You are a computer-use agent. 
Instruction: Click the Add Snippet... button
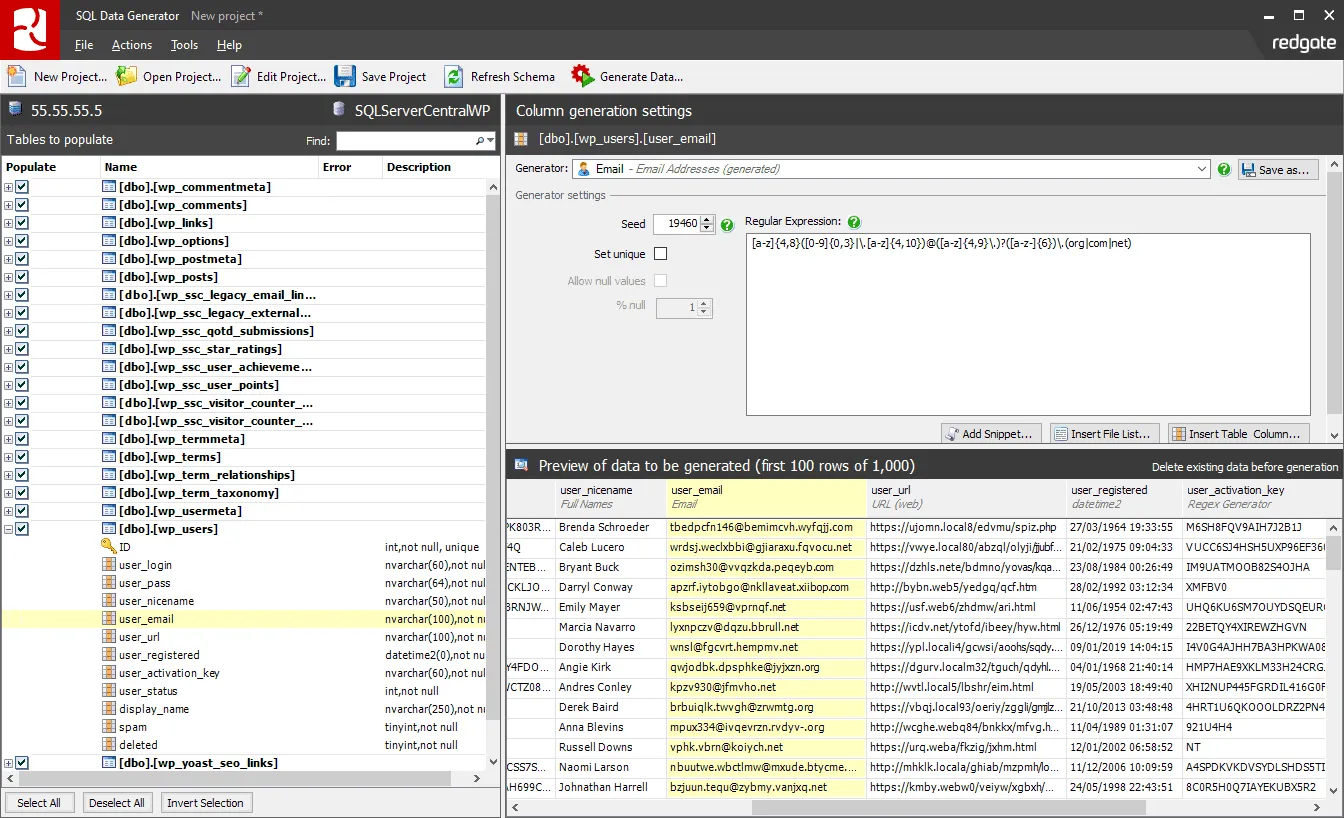point(992,433)
